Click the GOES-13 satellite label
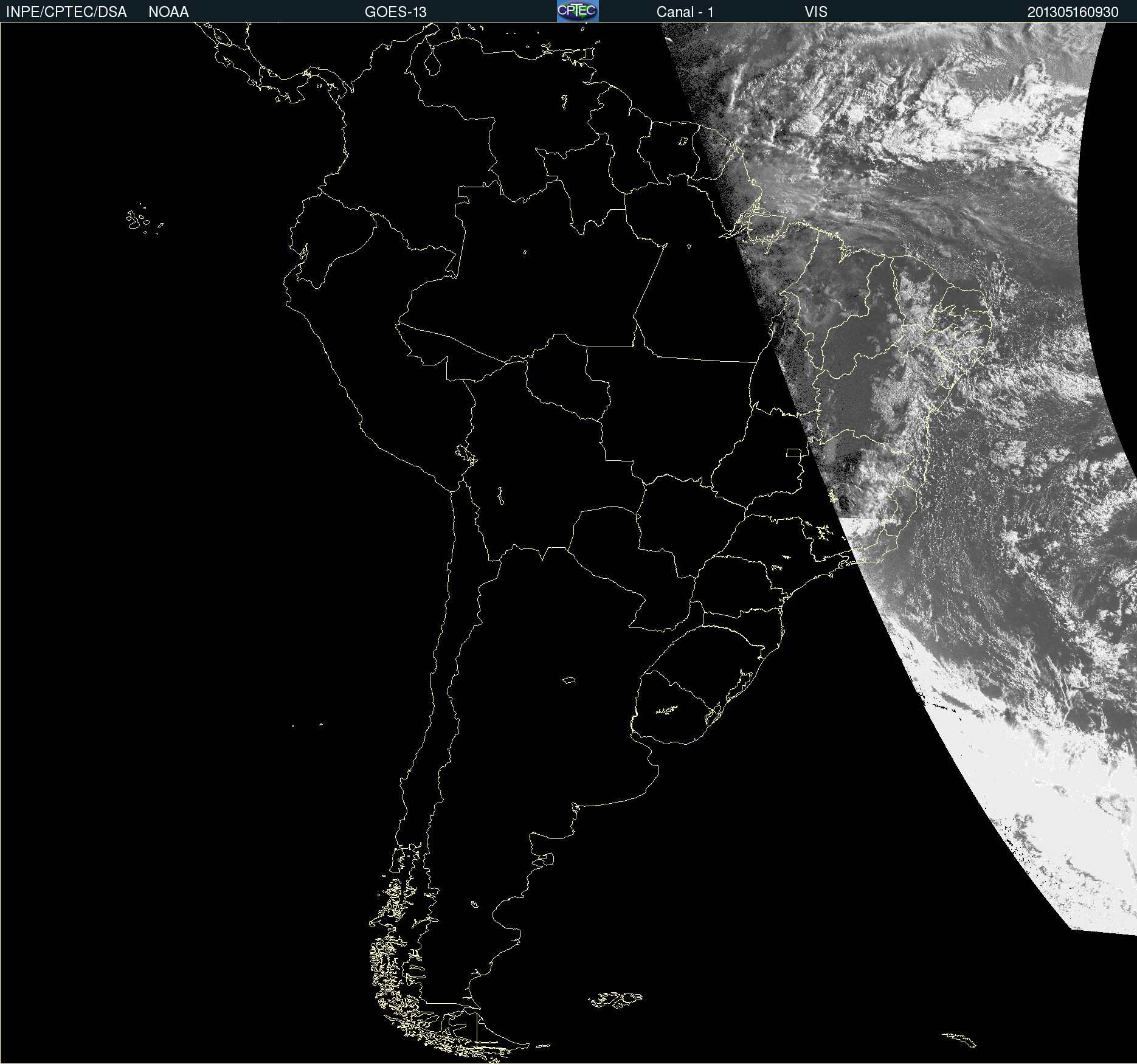 (x=395, y=12)
